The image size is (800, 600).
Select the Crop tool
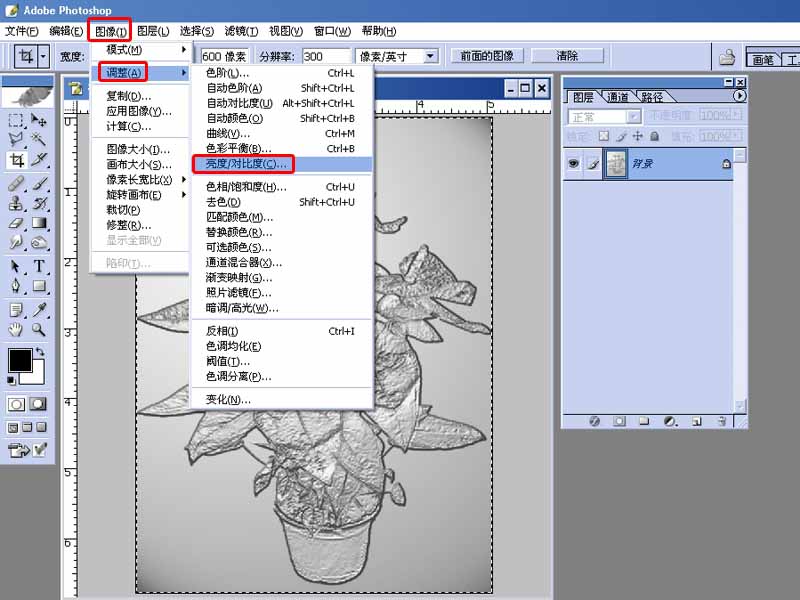click(17, 157)
